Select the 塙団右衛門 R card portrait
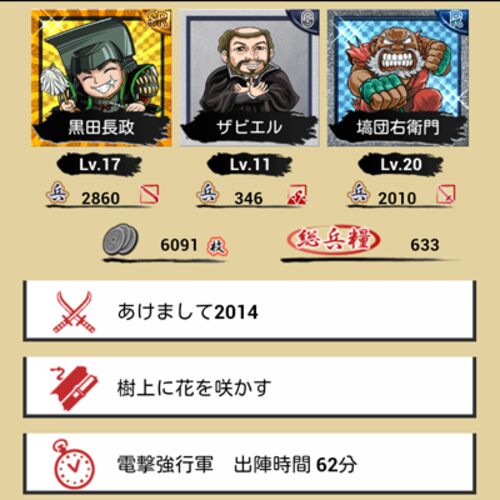500x500 pixels. tap(398, 78)
